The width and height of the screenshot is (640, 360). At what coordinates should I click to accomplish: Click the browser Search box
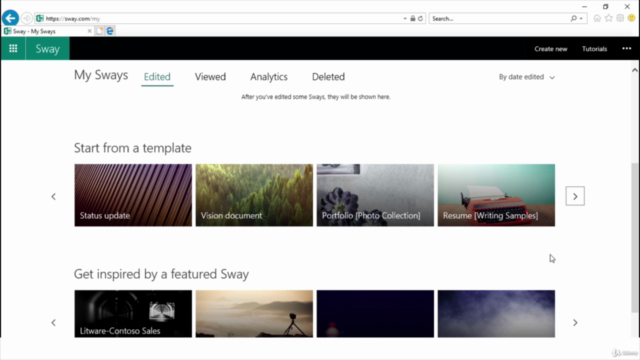499,18
